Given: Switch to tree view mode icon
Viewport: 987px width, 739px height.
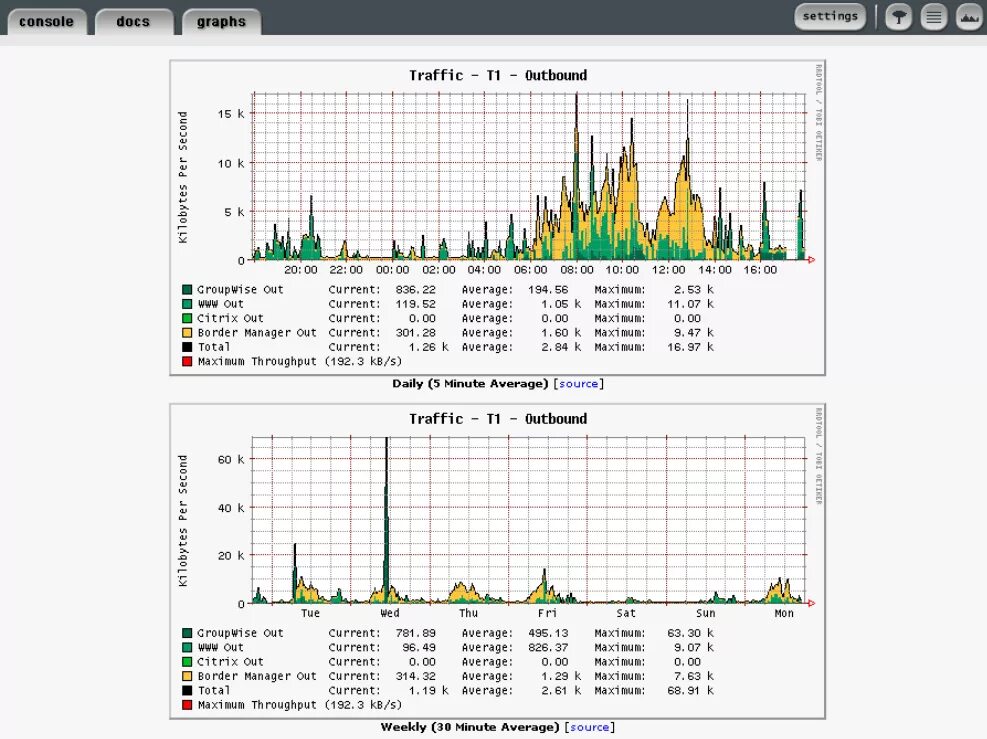Looking at the screenshot, I should click(x=899, y=17).
